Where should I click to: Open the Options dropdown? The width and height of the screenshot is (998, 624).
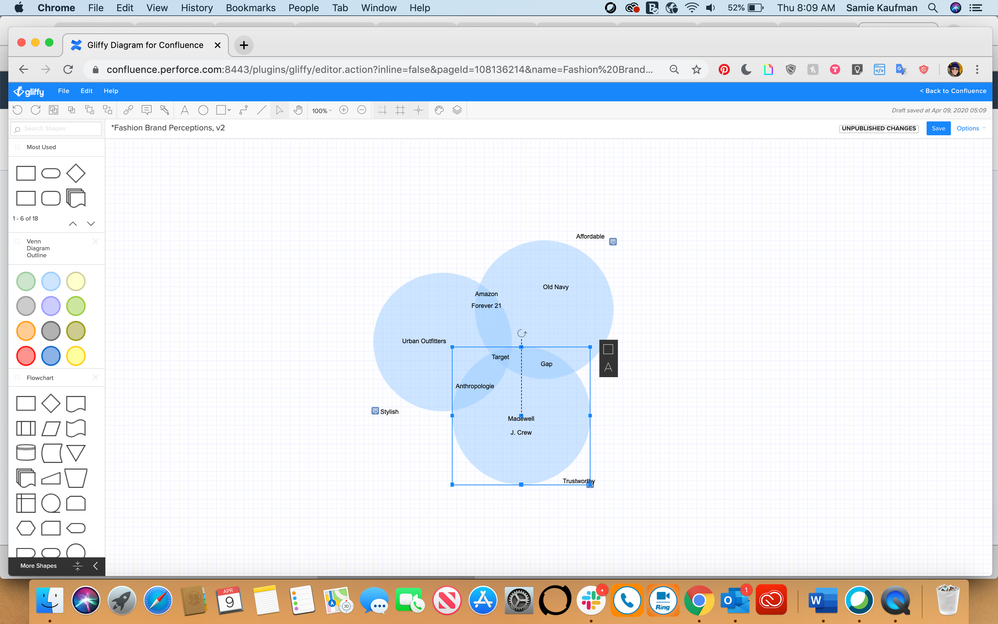tap(971, 129)
